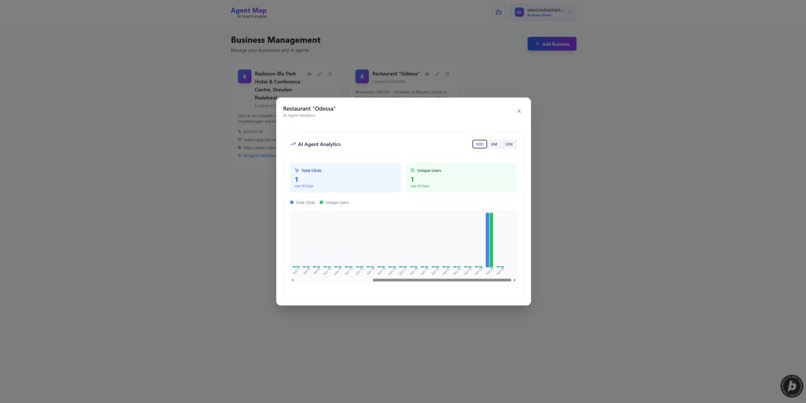806x403 pixels.
Task: Click the Restaurant "Odessa" card avatar
Action: 362,77
